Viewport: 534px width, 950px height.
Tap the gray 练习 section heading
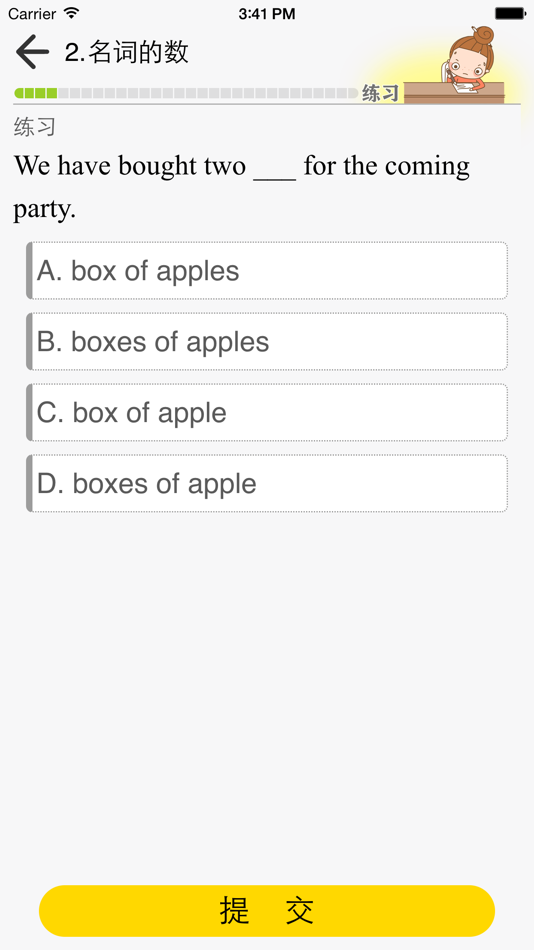click(x=35, y=127)
